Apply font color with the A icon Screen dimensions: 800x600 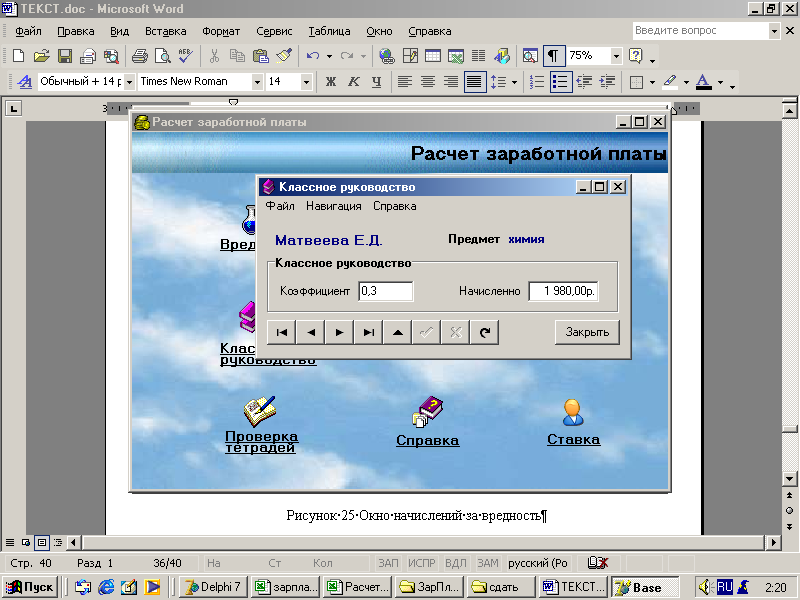point(704,82)
